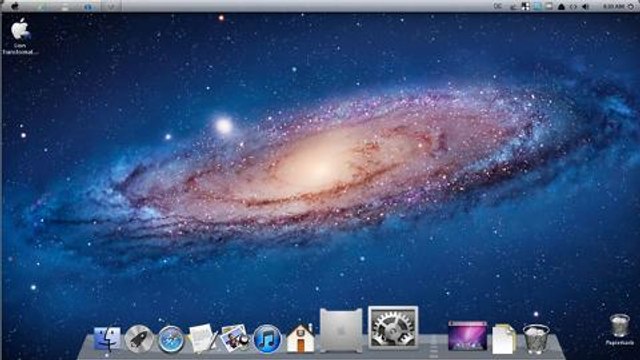Select the Papierkorb desktop trash icon
Viewport: 640px width, 360px height.
click(620, 329)
